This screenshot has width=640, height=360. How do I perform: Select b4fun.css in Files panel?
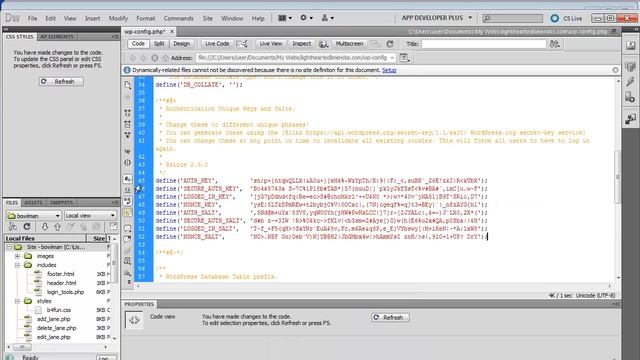tap(59, 310)
